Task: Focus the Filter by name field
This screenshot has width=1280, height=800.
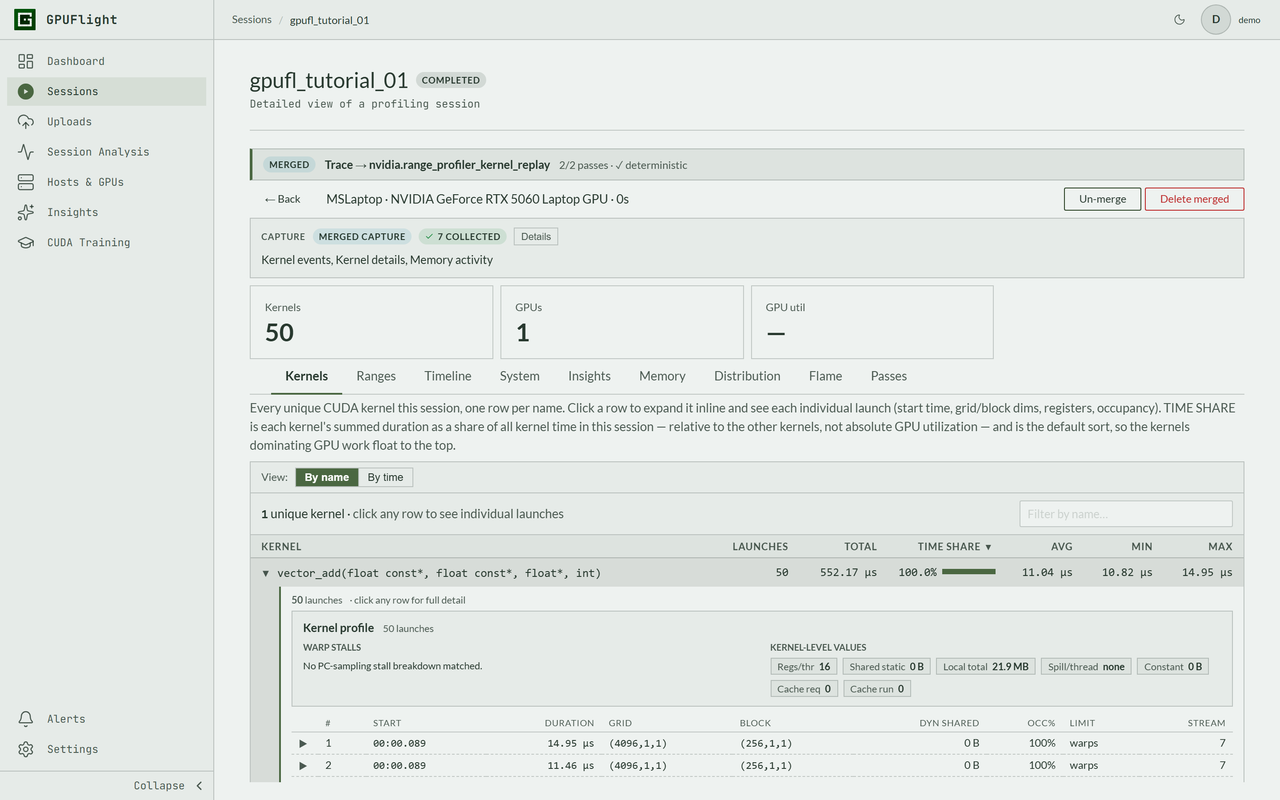Action: point(1126,514)
